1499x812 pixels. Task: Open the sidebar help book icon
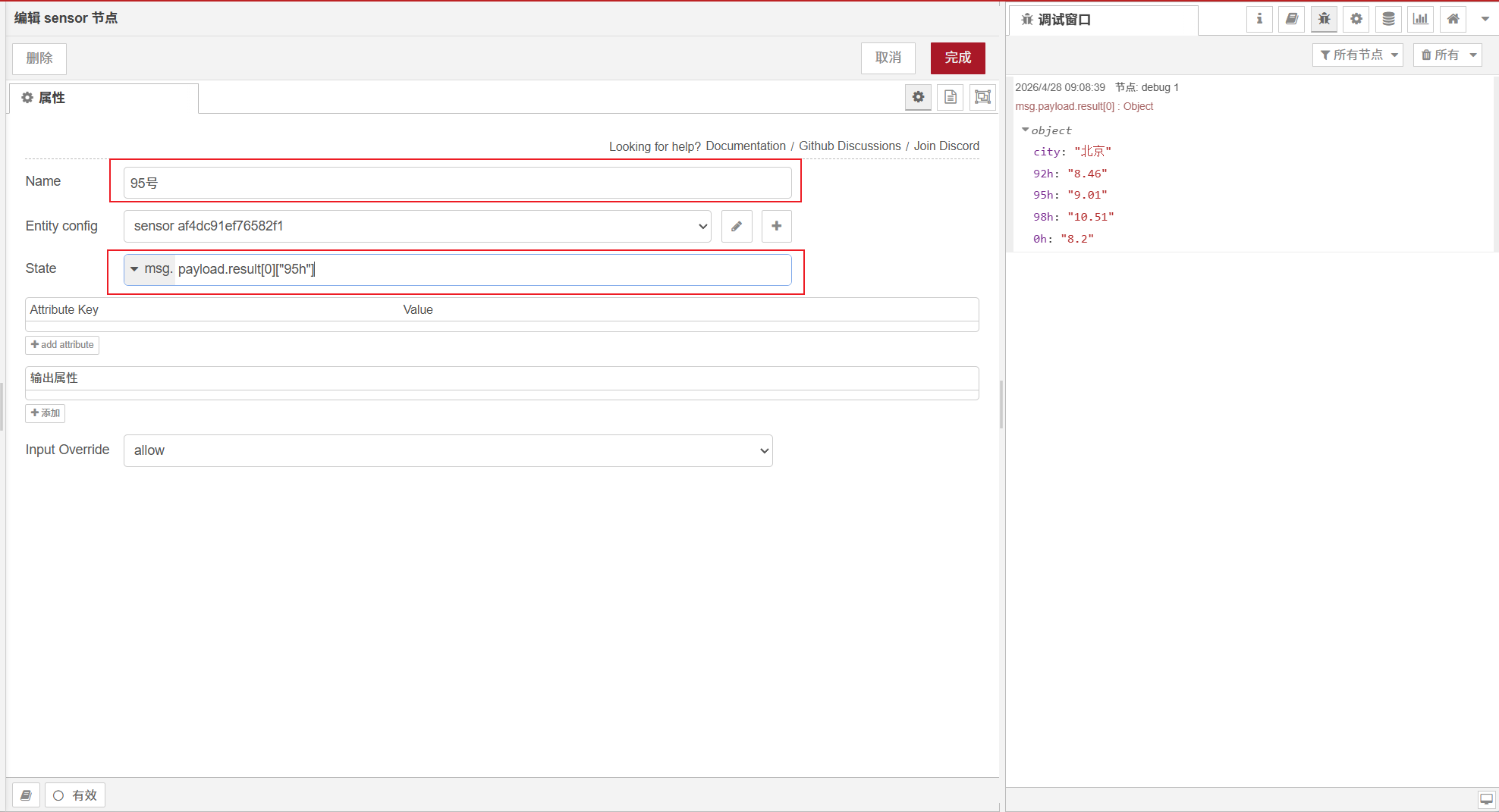(1292, 19)
